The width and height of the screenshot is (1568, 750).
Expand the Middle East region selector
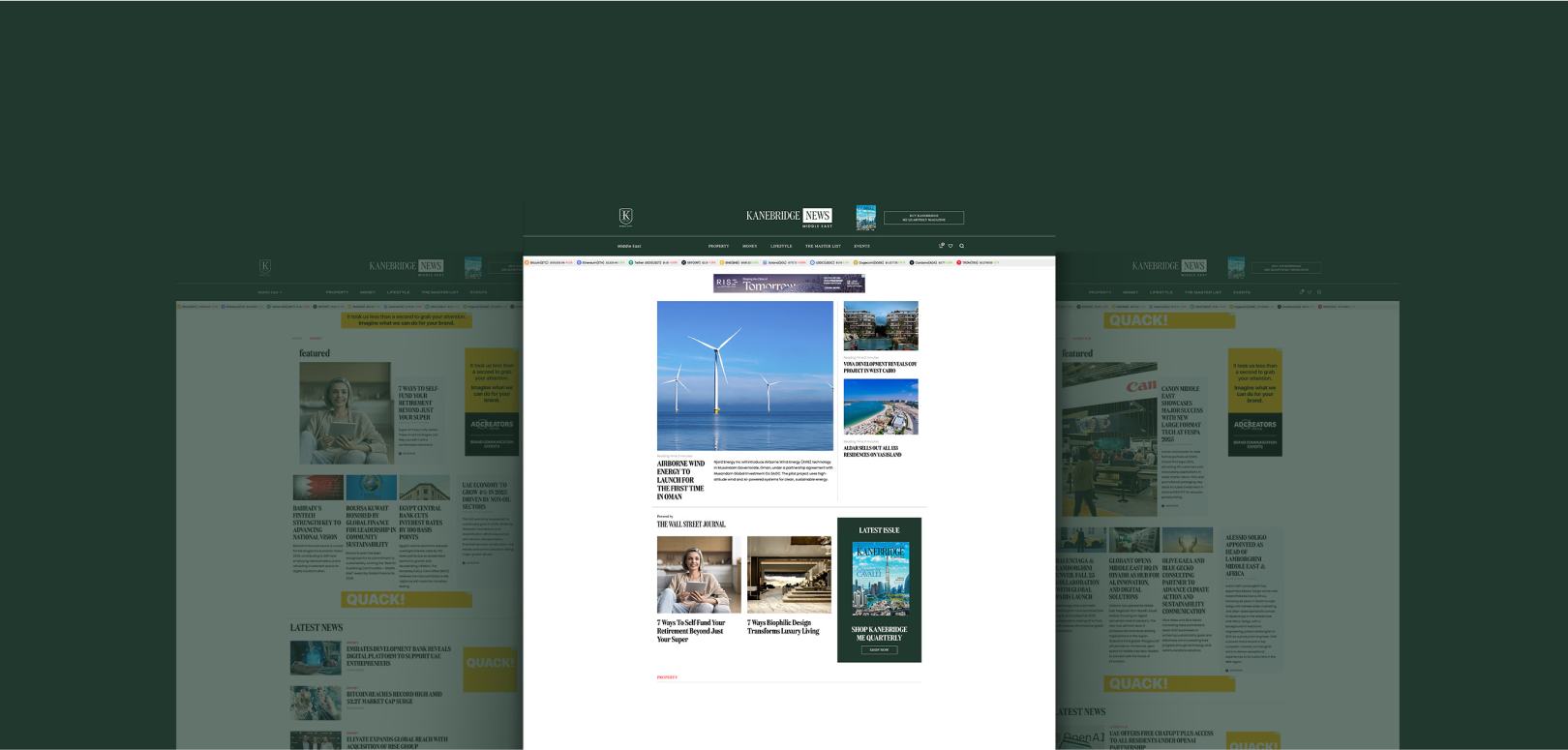[x=629, y=246]
